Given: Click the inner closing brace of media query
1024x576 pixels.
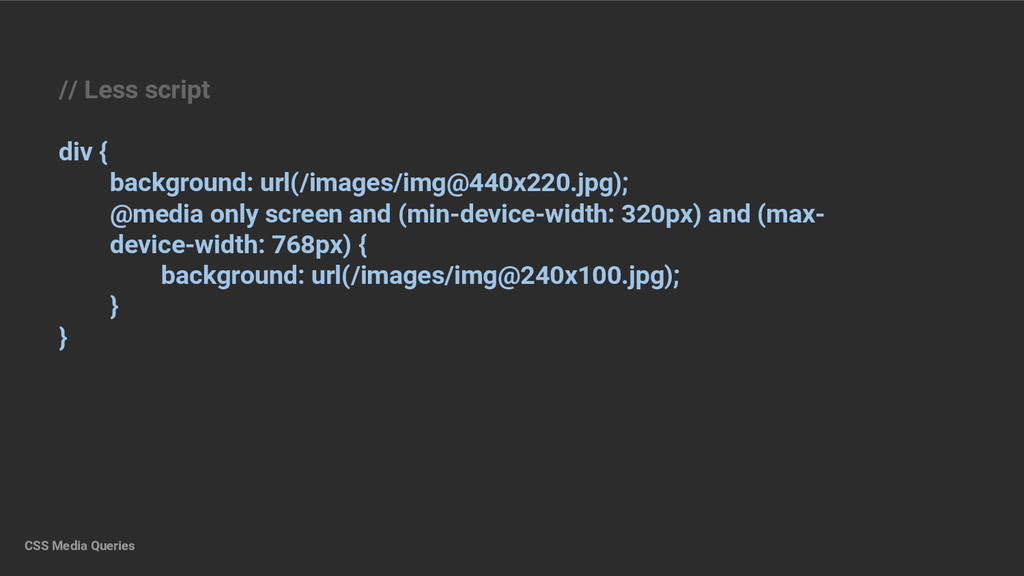Looking at the screenshot, I should coord(114,306).
